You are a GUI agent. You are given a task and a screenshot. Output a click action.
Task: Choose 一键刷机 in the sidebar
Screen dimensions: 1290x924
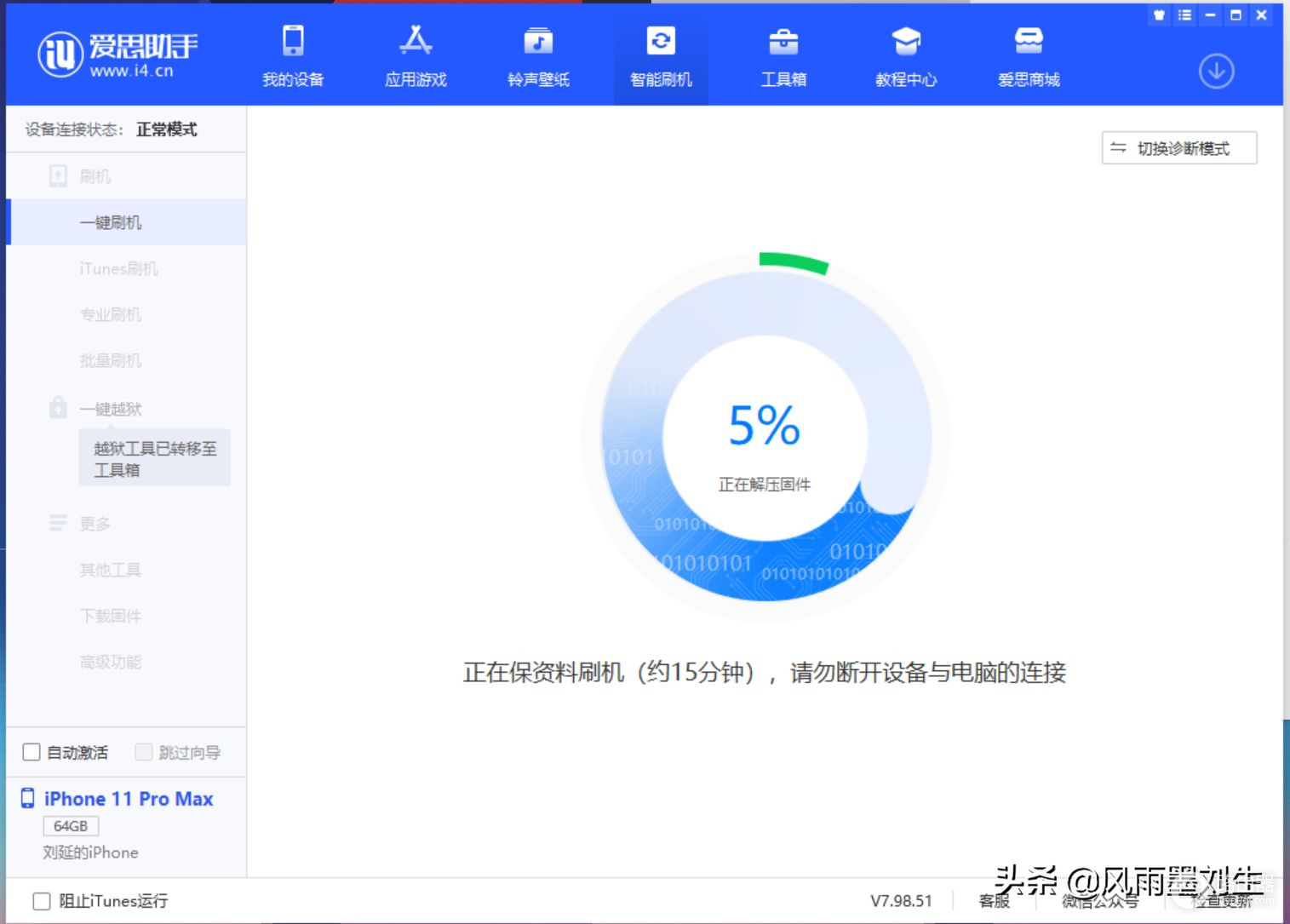(x=126, y=222)
